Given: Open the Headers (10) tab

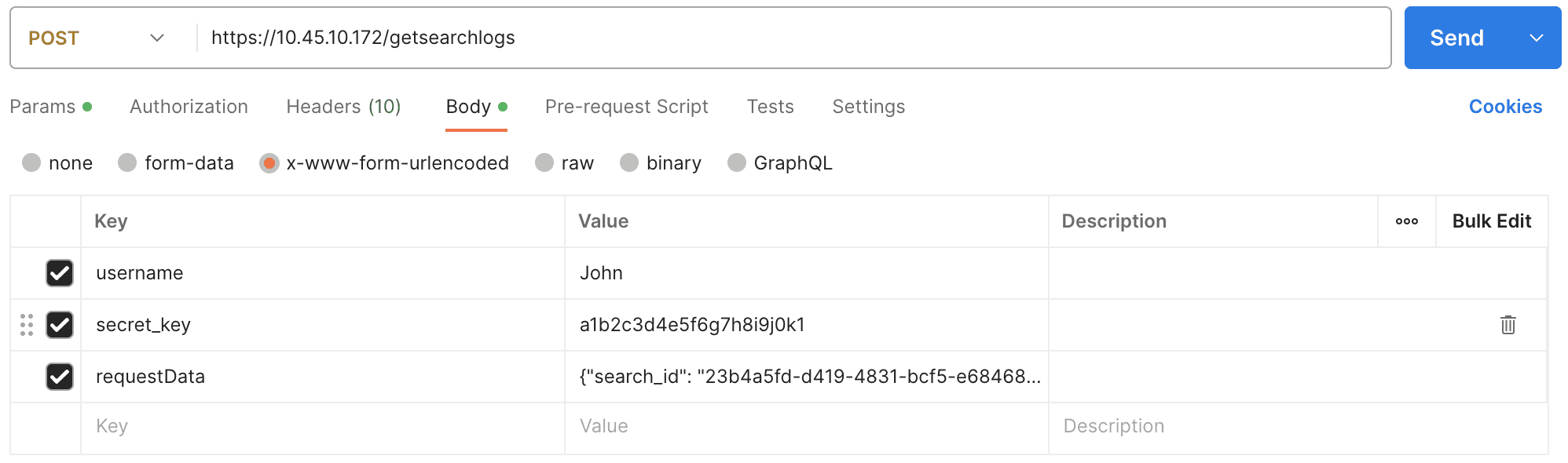Looking at the screenshot, I should (x=343, y=107).
